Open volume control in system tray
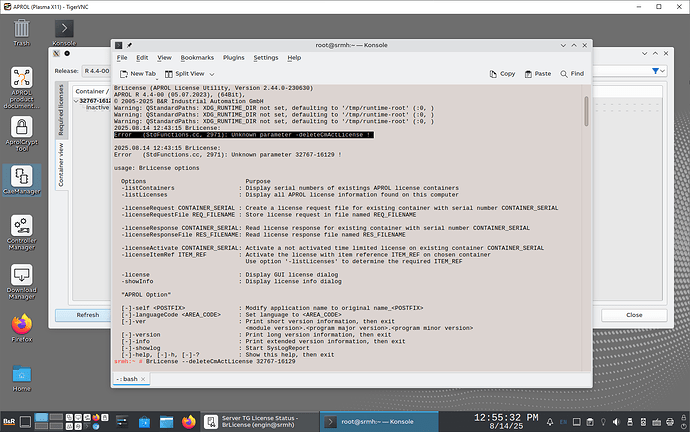The image size is (690, 432). pyautogui.click(x=616, y=422)
